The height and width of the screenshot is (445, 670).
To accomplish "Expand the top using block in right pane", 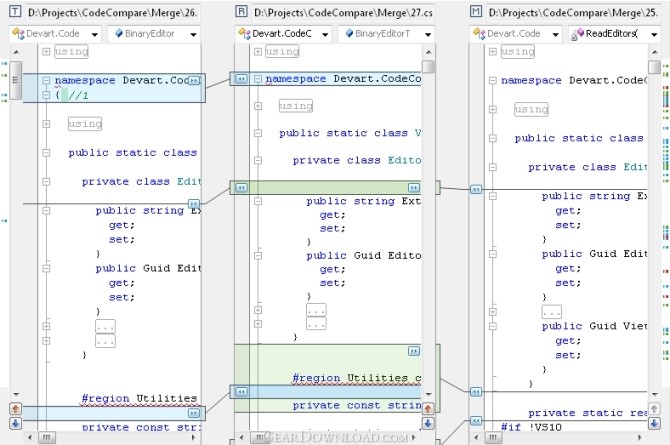I will click(x=493, y=52).
